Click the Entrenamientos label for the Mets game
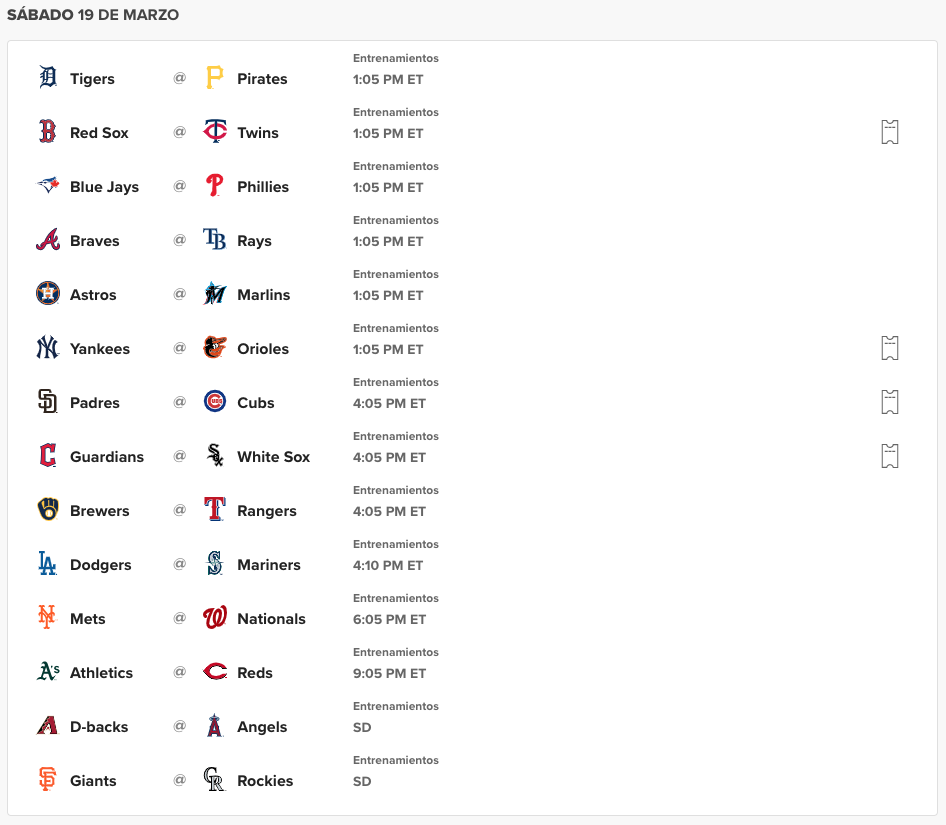 tap(395, 597)
